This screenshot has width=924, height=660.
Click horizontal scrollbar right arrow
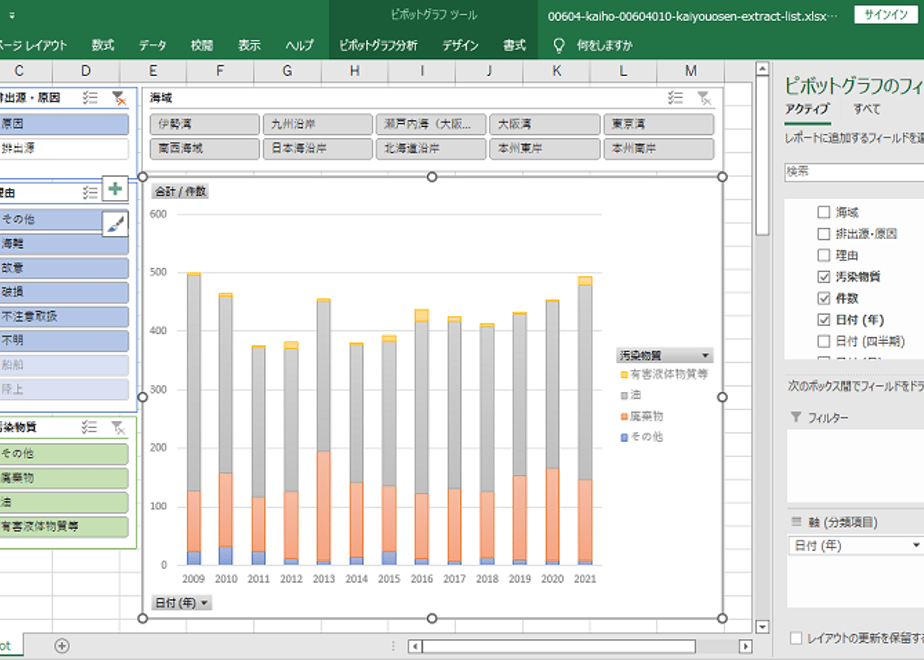[x=745, y=646]
